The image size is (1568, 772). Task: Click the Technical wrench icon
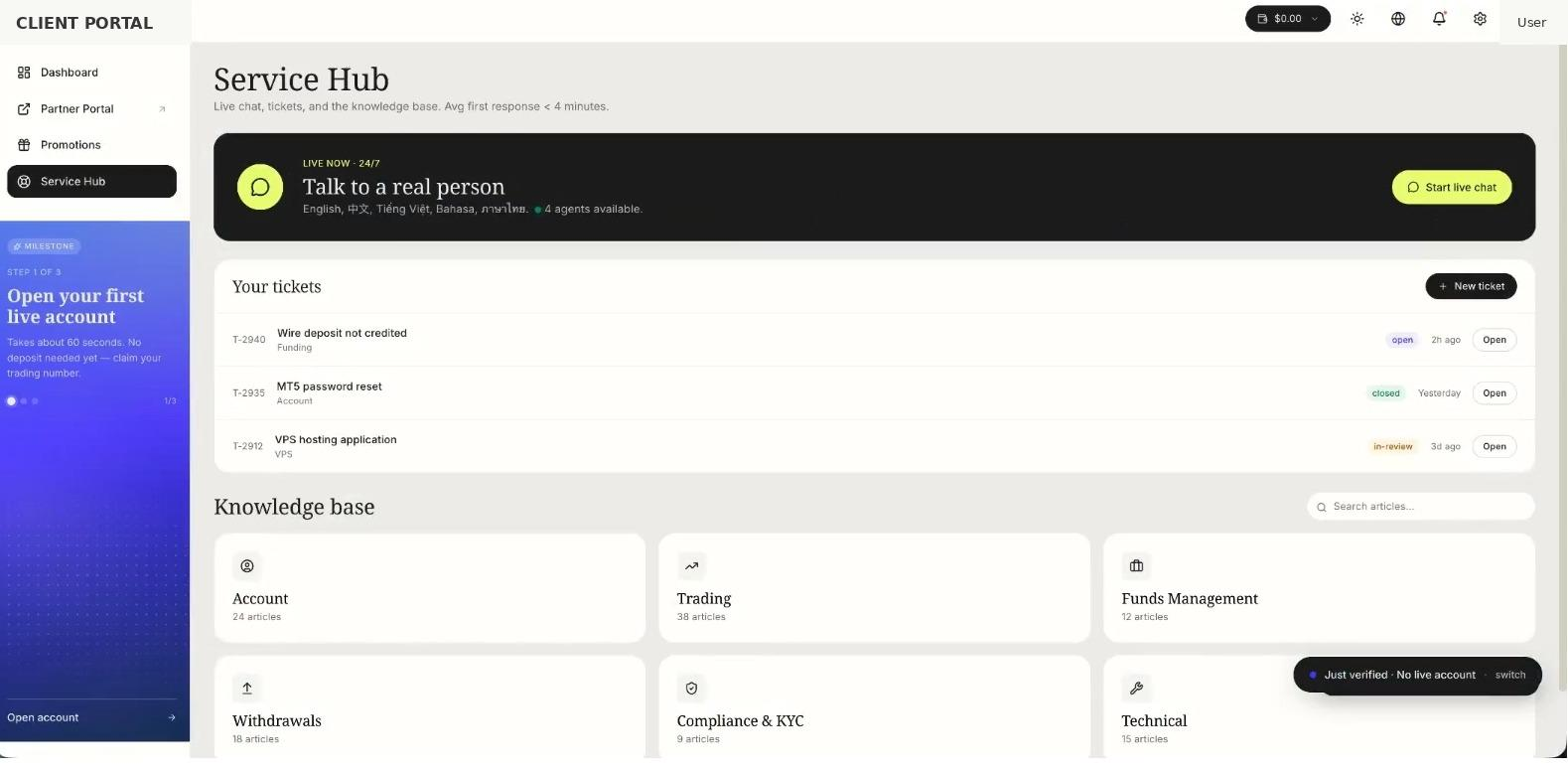pos(1137,689)
